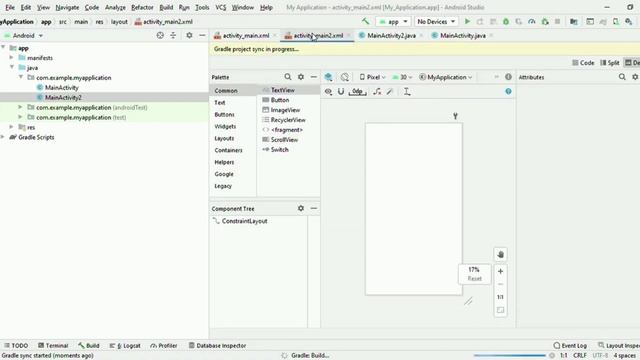Switch to activity_main.xml tab
This screenshot has height=360, width=640.
246,36
